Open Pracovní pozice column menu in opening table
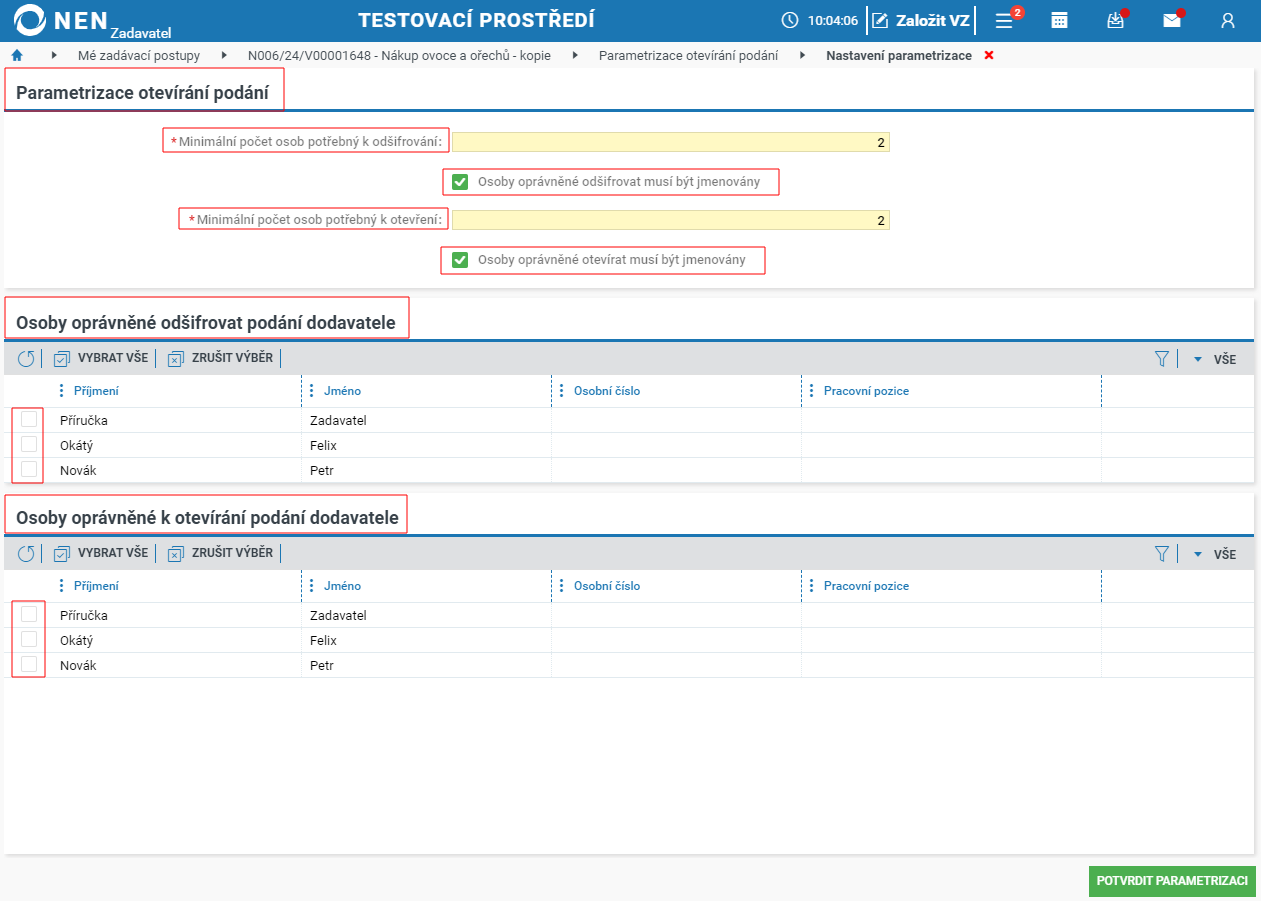Image resolution: width=1261 pixels, height=901 pixels. (812, 586)
